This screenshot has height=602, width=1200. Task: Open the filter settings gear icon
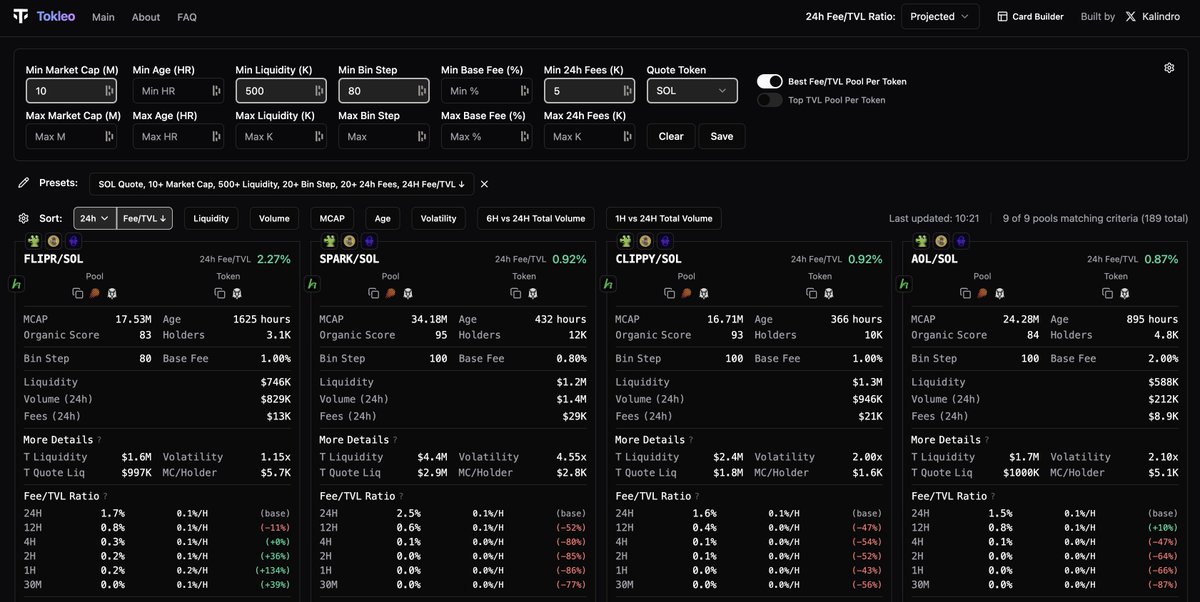click(1169, 68)
